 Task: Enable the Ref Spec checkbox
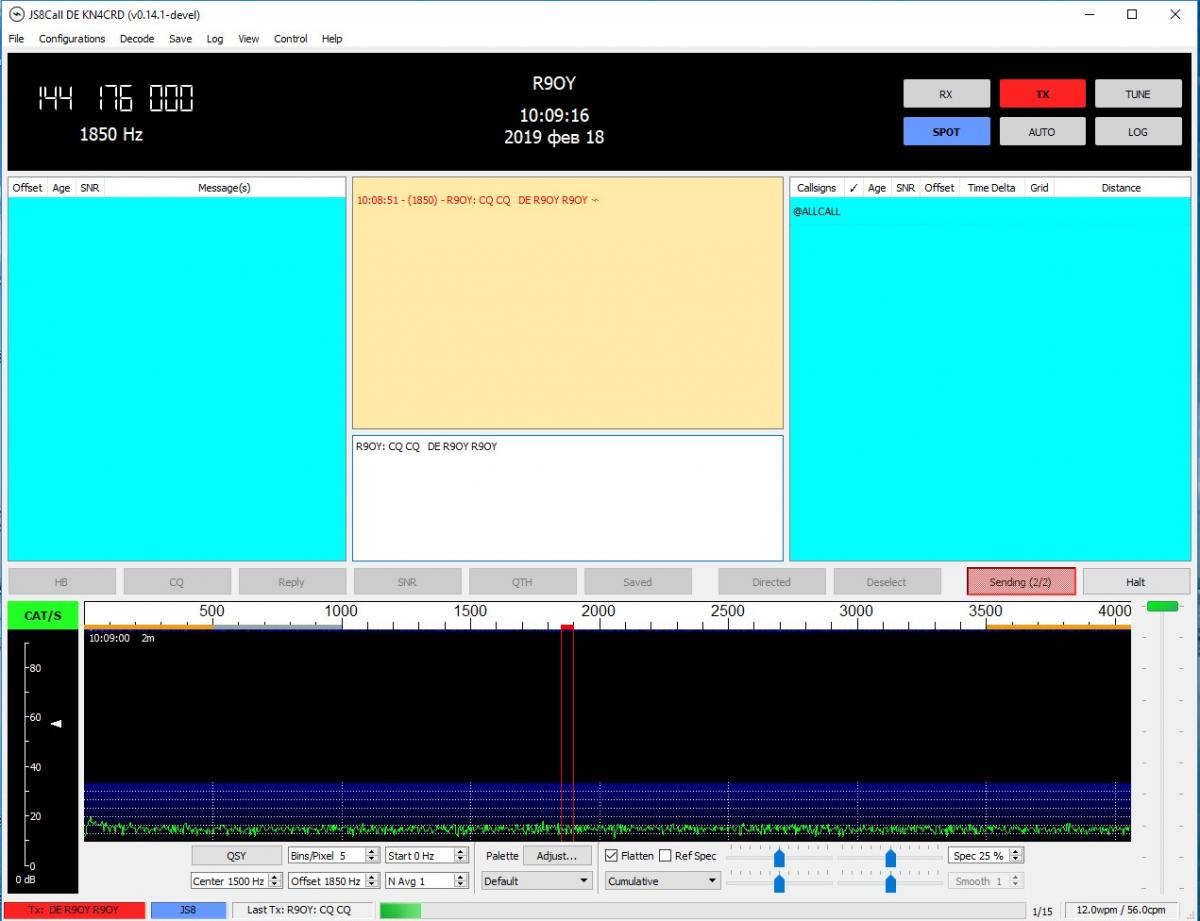(x=666, y=856)
